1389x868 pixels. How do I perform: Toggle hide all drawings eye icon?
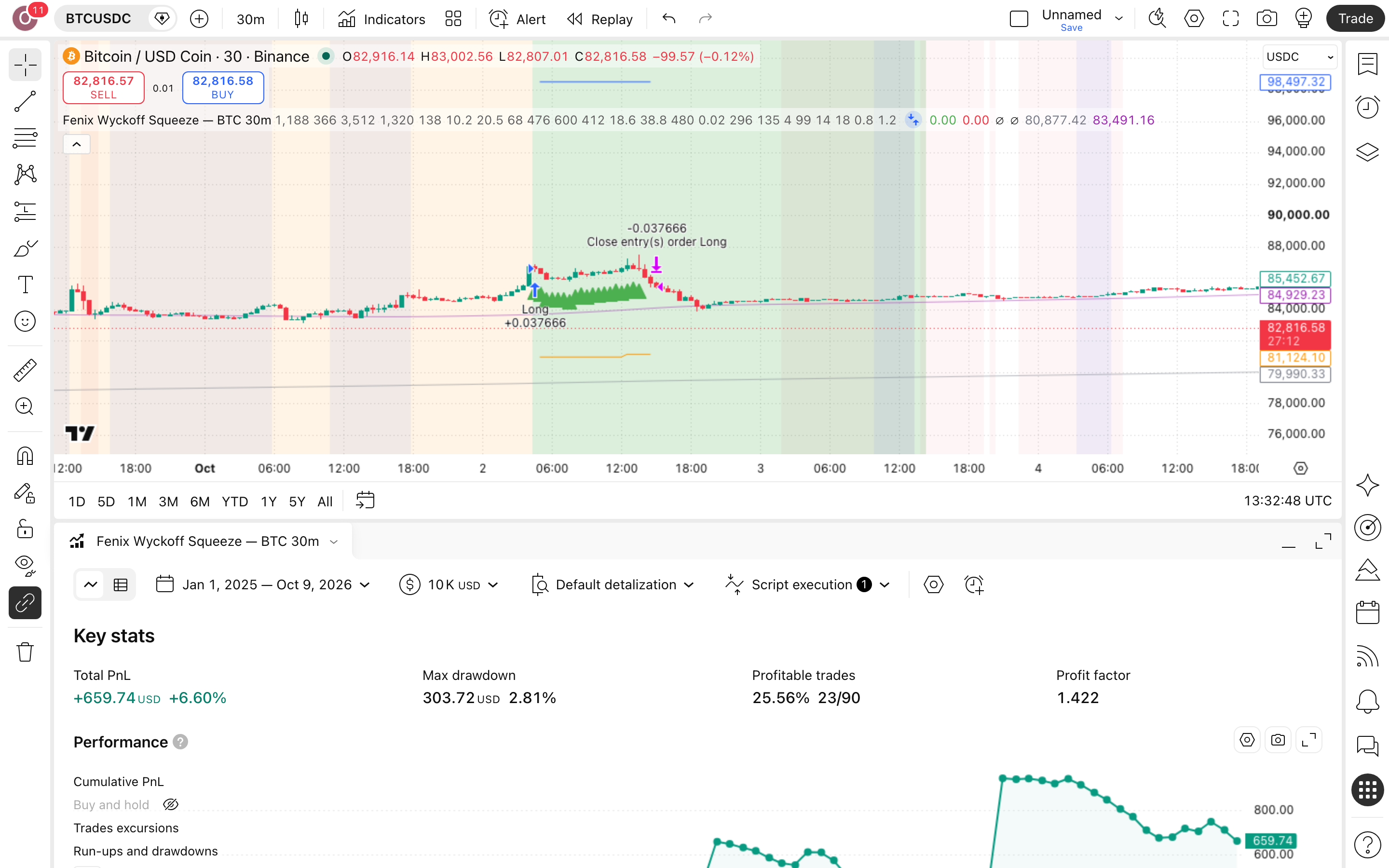pyautogui.click(x=25, y=566)
